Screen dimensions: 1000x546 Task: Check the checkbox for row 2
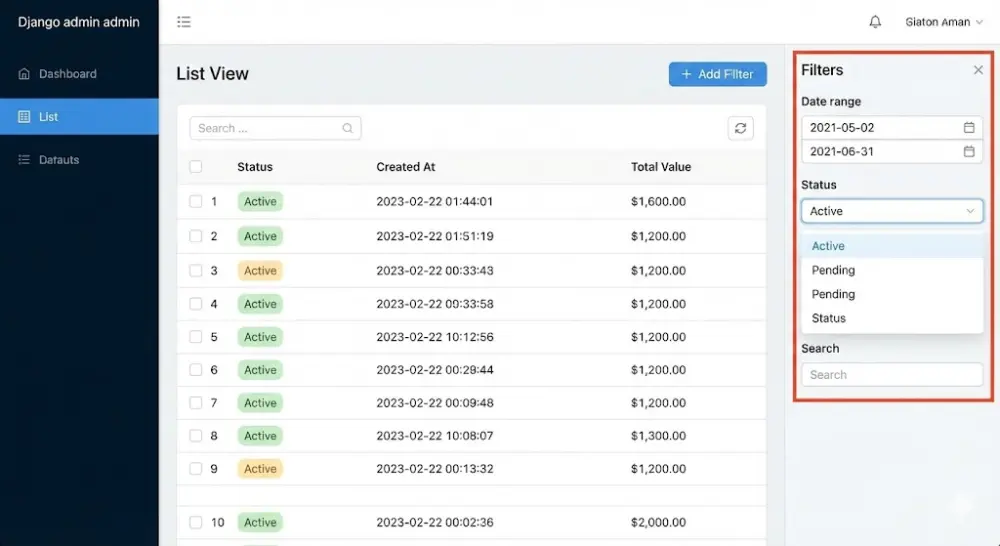point(196,236)
